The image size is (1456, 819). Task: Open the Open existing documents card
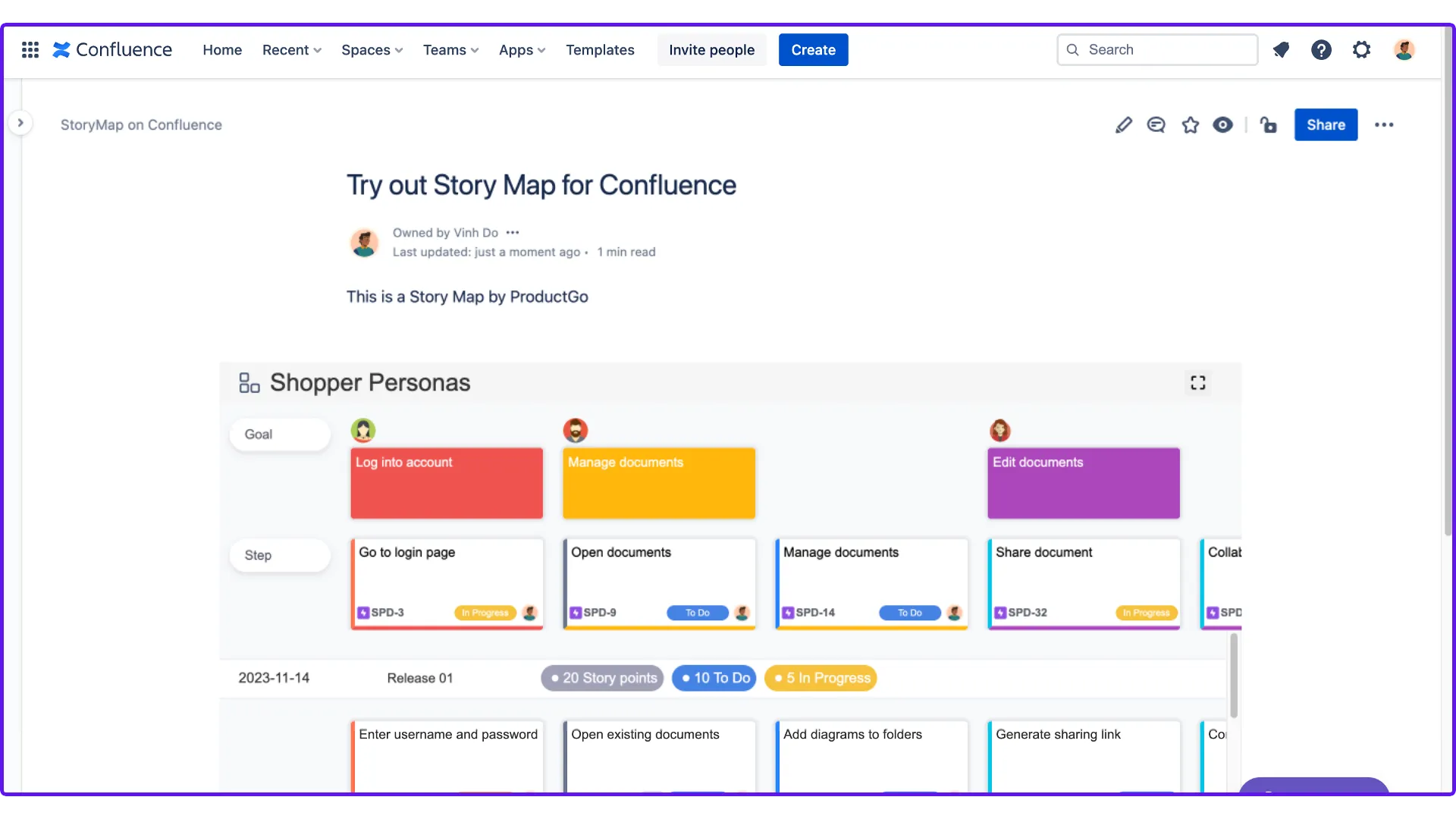[x=659, y=757]
